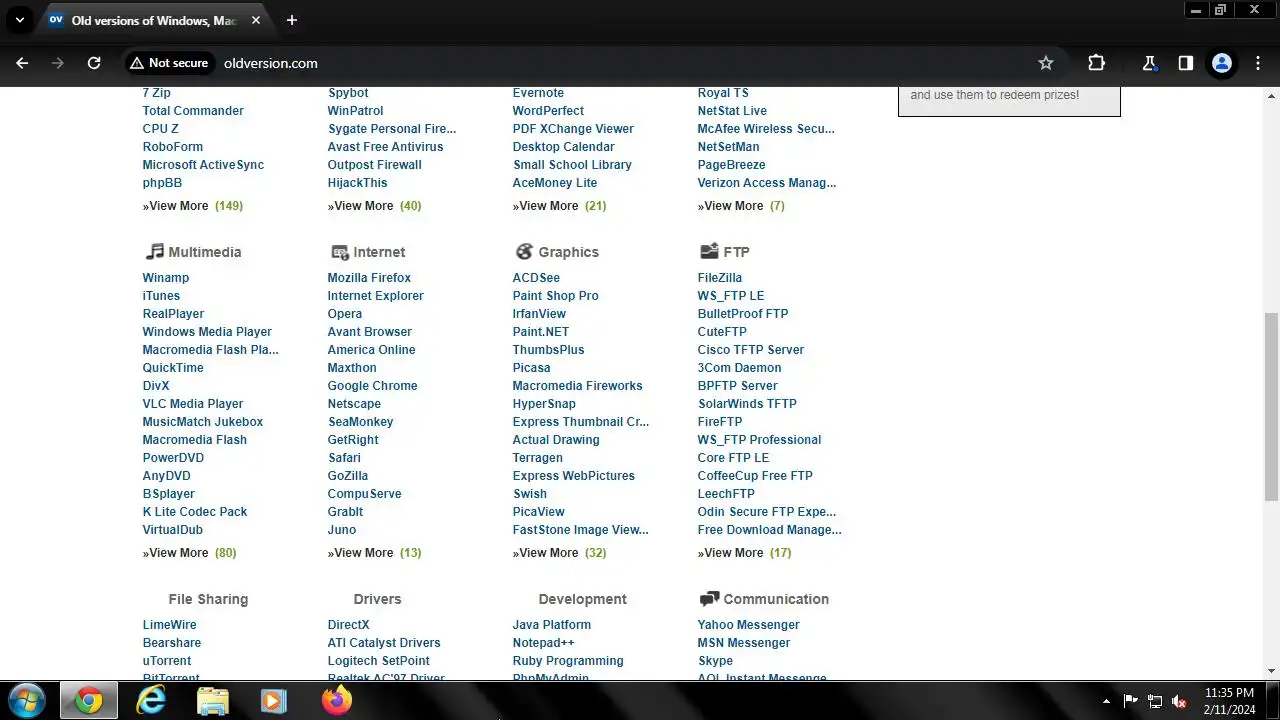Image resolution: width=1280 pixels, height=720 pixels.
Task: Open the File Explorer taskbar folder
Action: click(x=212, y=702)
